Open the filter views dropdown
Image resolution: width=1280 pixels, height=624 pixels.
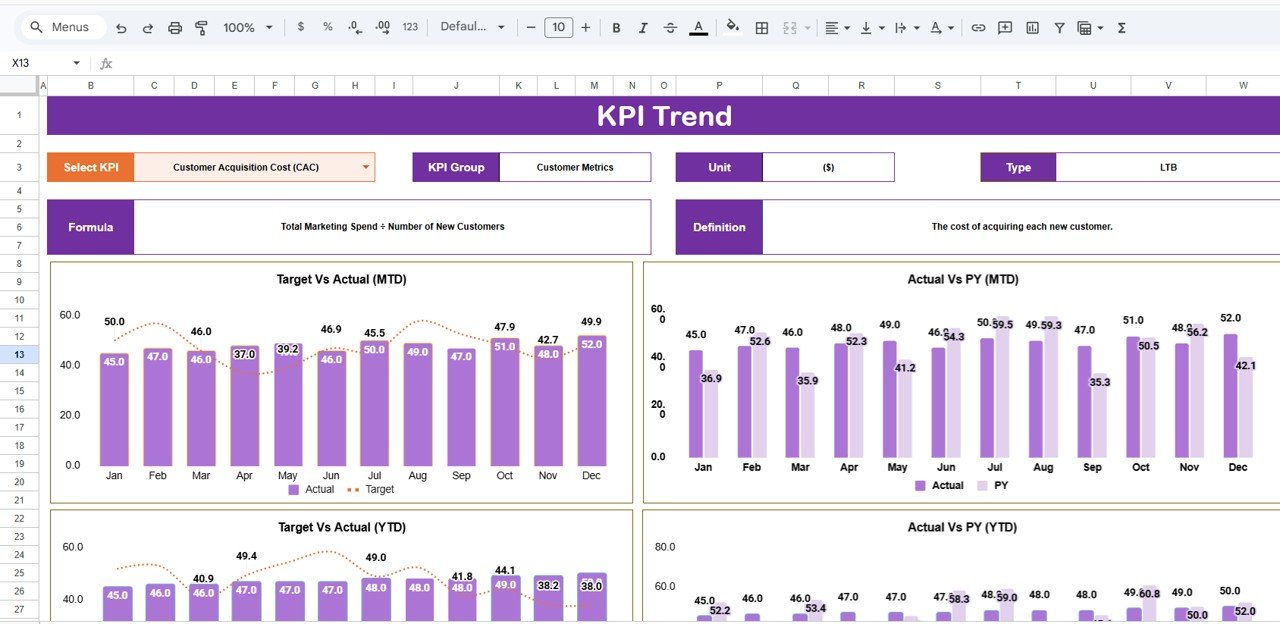pos(1090,28)
